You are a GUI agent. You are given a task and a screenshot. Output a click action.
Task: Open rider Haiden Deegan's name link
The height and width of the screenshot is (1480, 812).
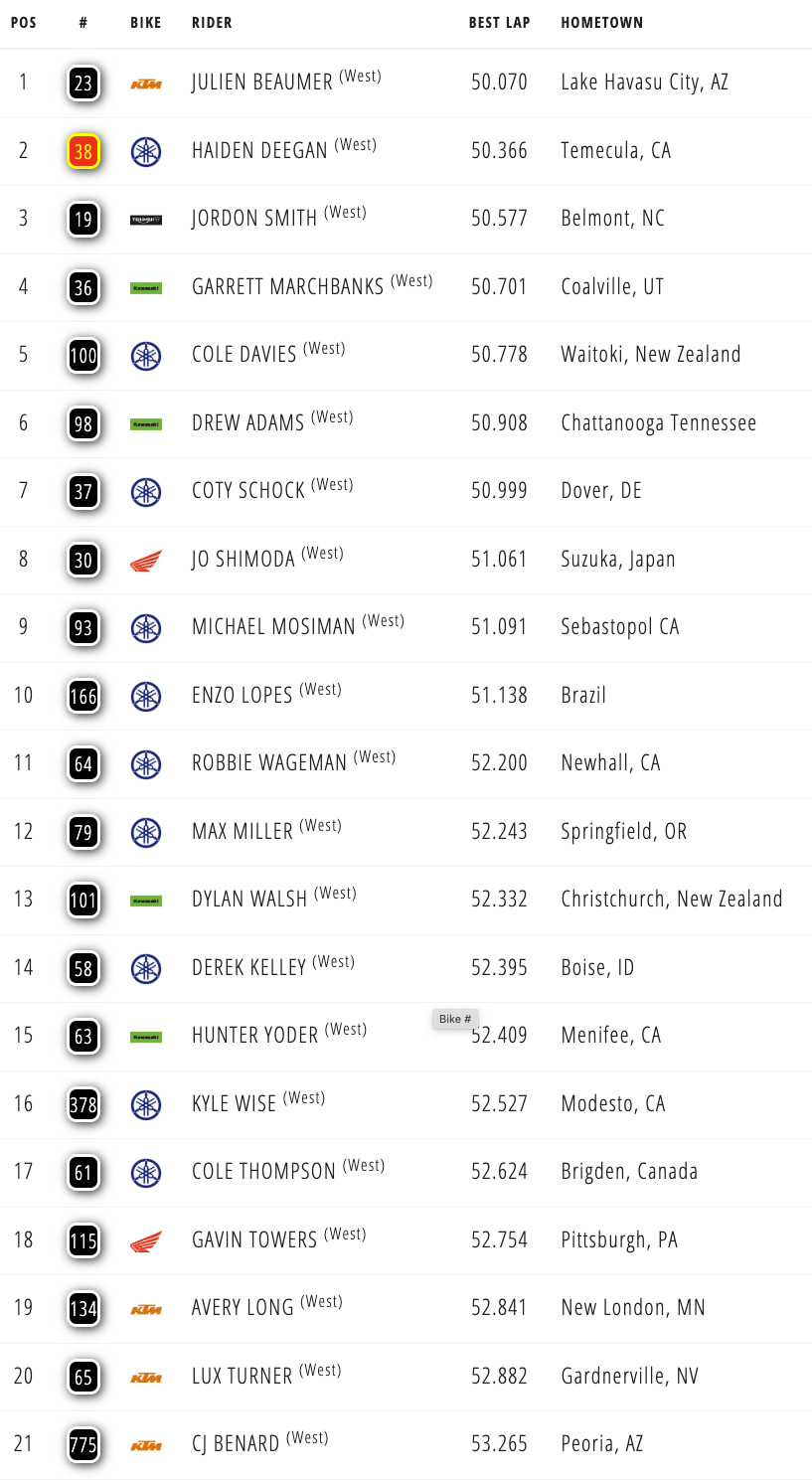(x=259, y=151)
